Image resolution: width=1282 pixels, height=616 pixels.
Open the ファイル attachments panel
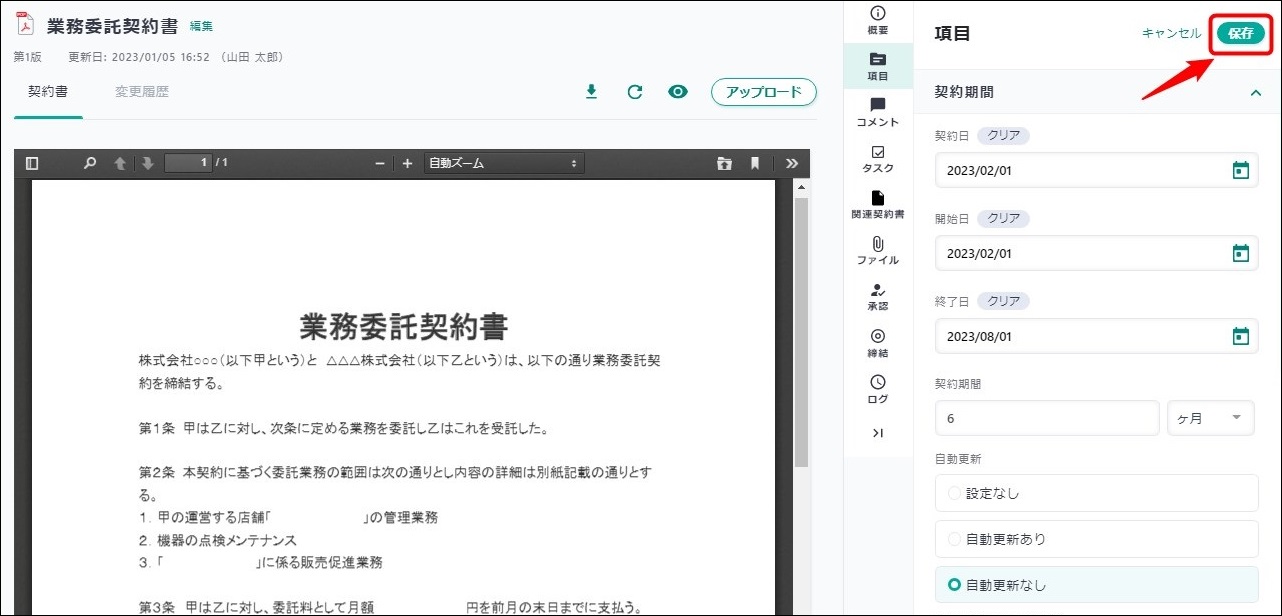pos(877,250)
